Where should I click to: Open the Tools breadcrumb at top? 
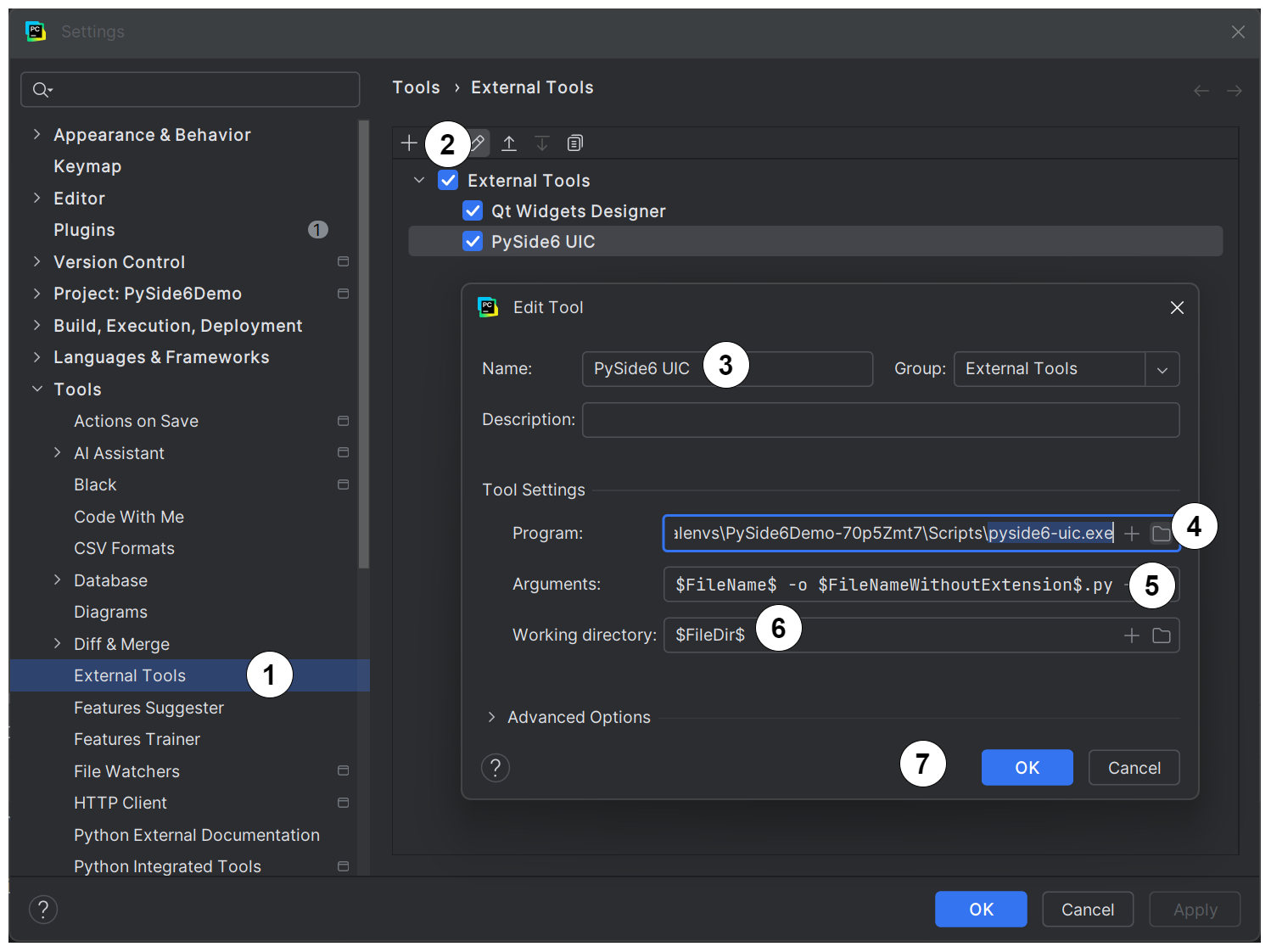[x=416, y=87]
